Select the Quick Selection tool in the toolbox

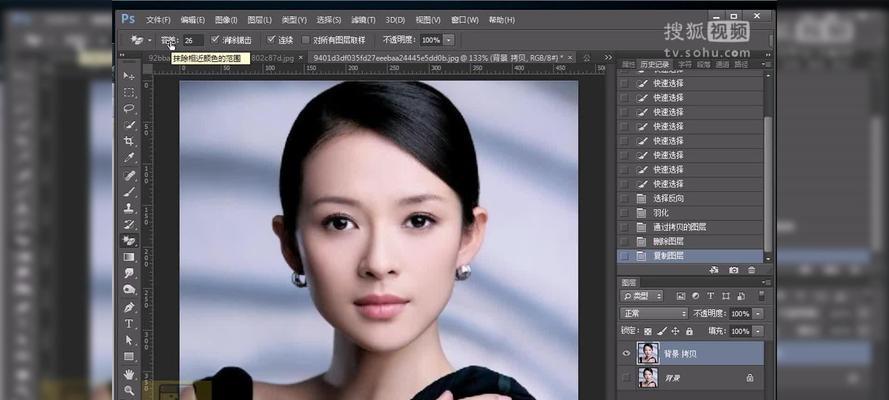(129, 125)
